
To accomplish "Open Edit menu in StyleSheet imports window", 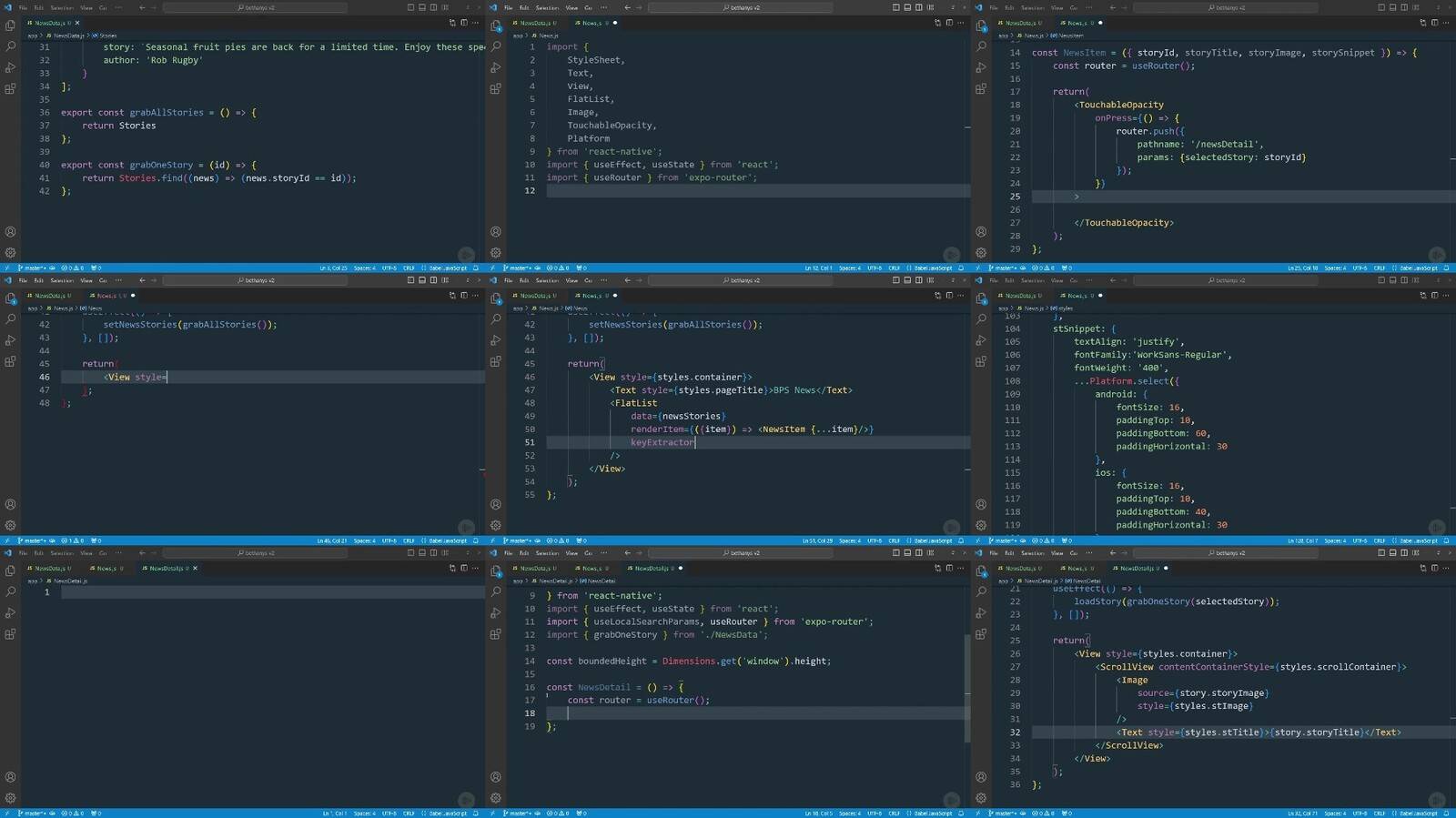I will point(524,7).
